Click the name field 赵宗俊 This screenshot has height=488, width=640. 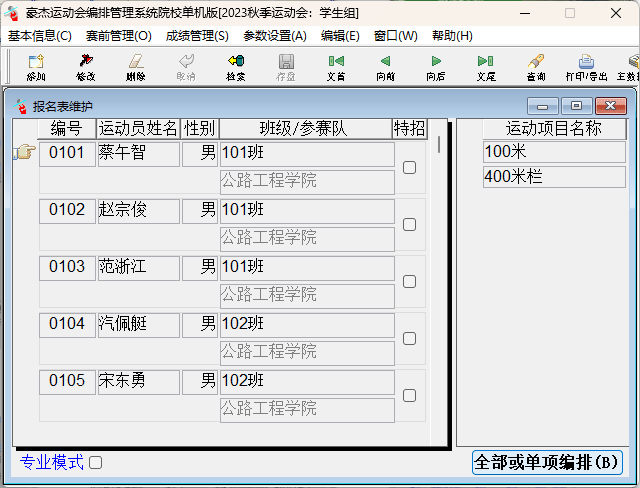pyautogui.click(x=139, y=211)
